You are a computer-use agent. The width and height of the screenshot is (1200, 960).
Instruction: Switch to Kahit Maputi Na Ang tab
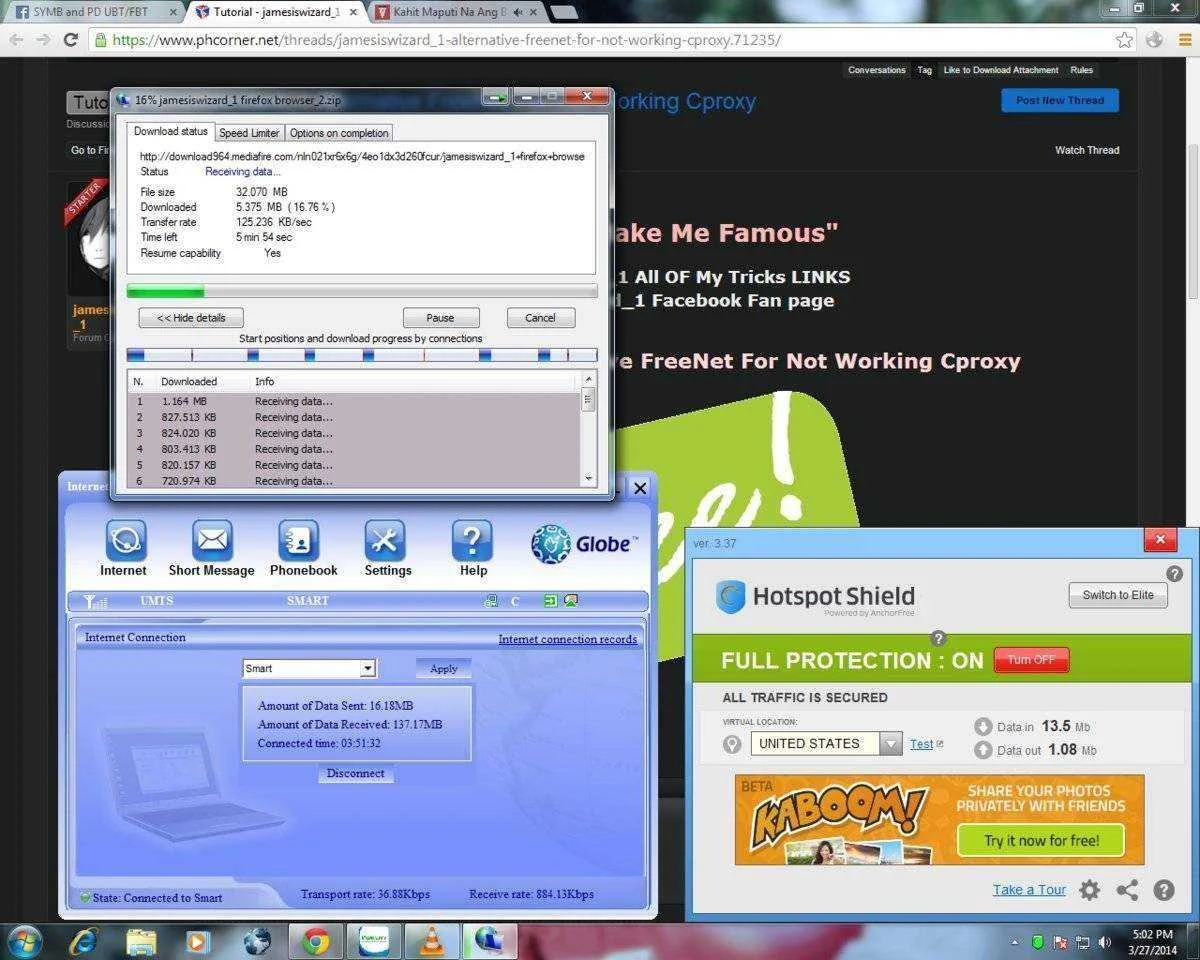[456, 12]
